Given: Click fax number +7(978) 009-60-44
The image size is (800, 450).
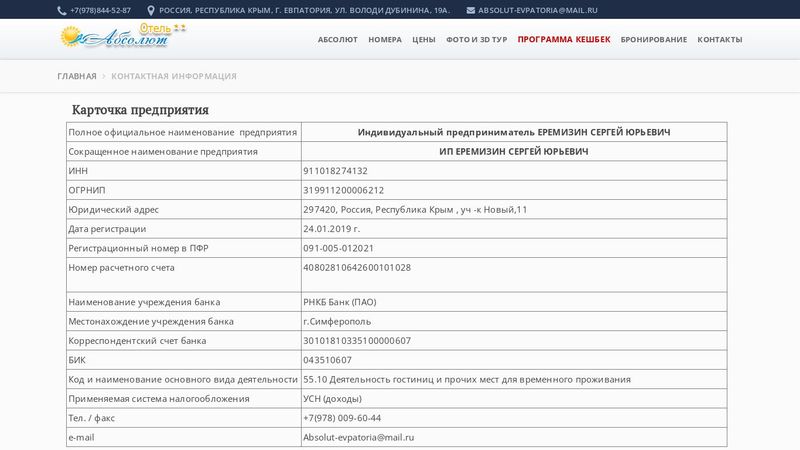Looking at the screenshot, I should [x=342, y=418].
